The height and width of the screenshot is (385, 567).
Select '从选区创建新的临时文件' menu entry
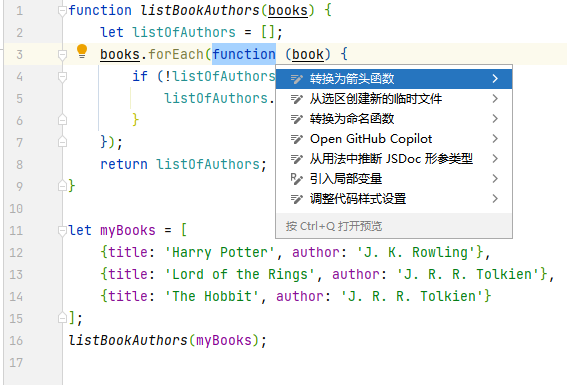[x=394, y=99]
